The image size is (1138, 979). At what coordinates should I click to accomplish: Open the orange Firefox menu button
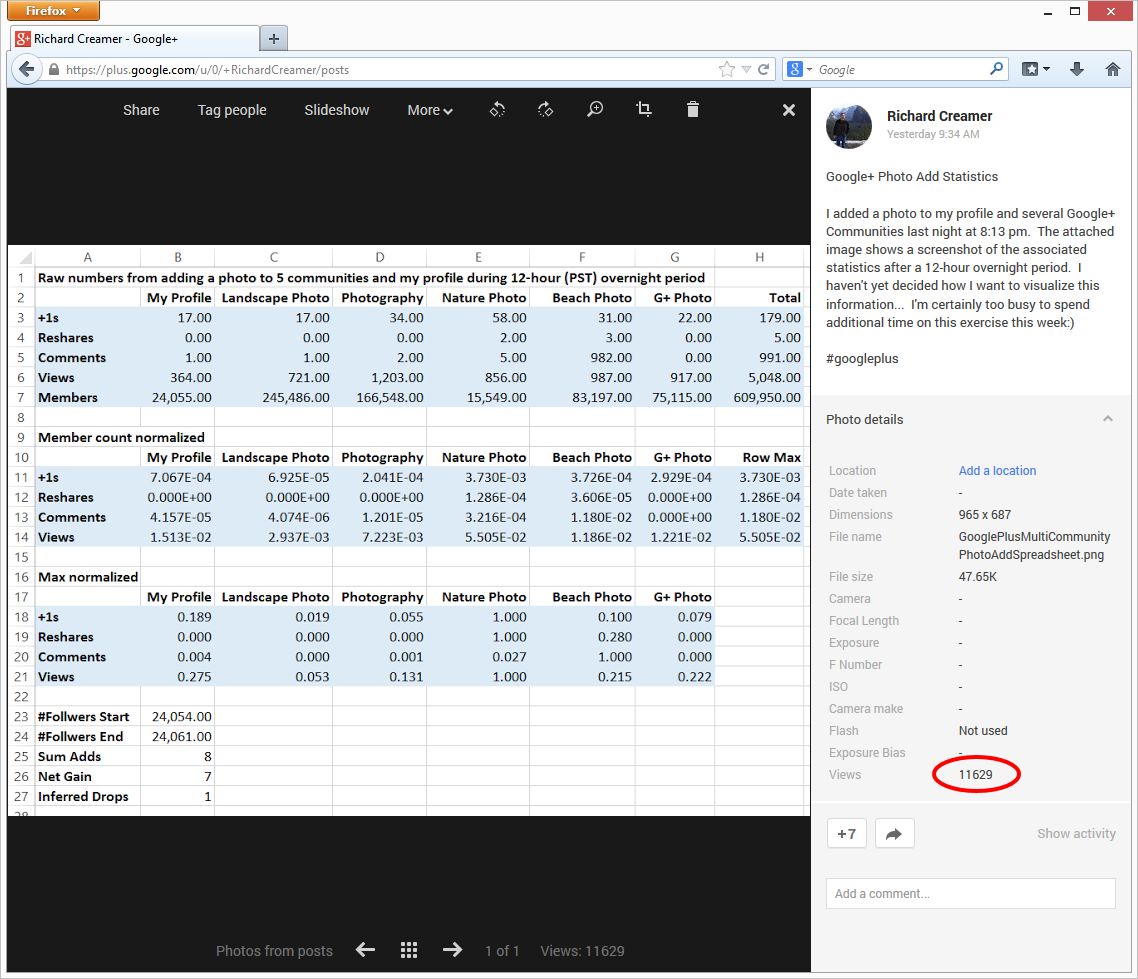click(53, 11)
